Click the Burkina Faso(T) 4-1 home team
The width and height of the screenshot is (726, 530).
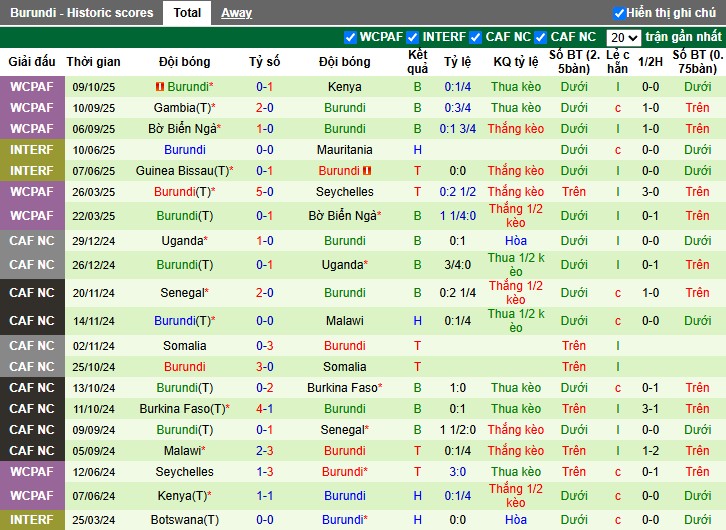pyautogui.click(x=185, y=409)
